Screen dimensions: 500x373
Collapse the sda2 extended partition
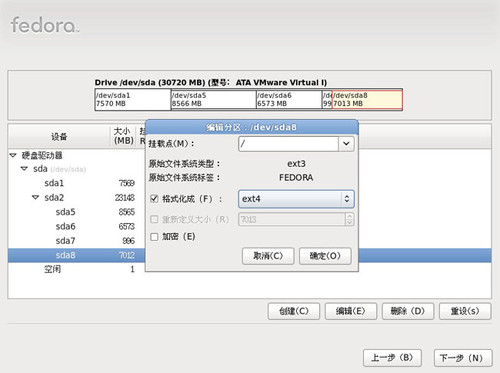point(35,197)
